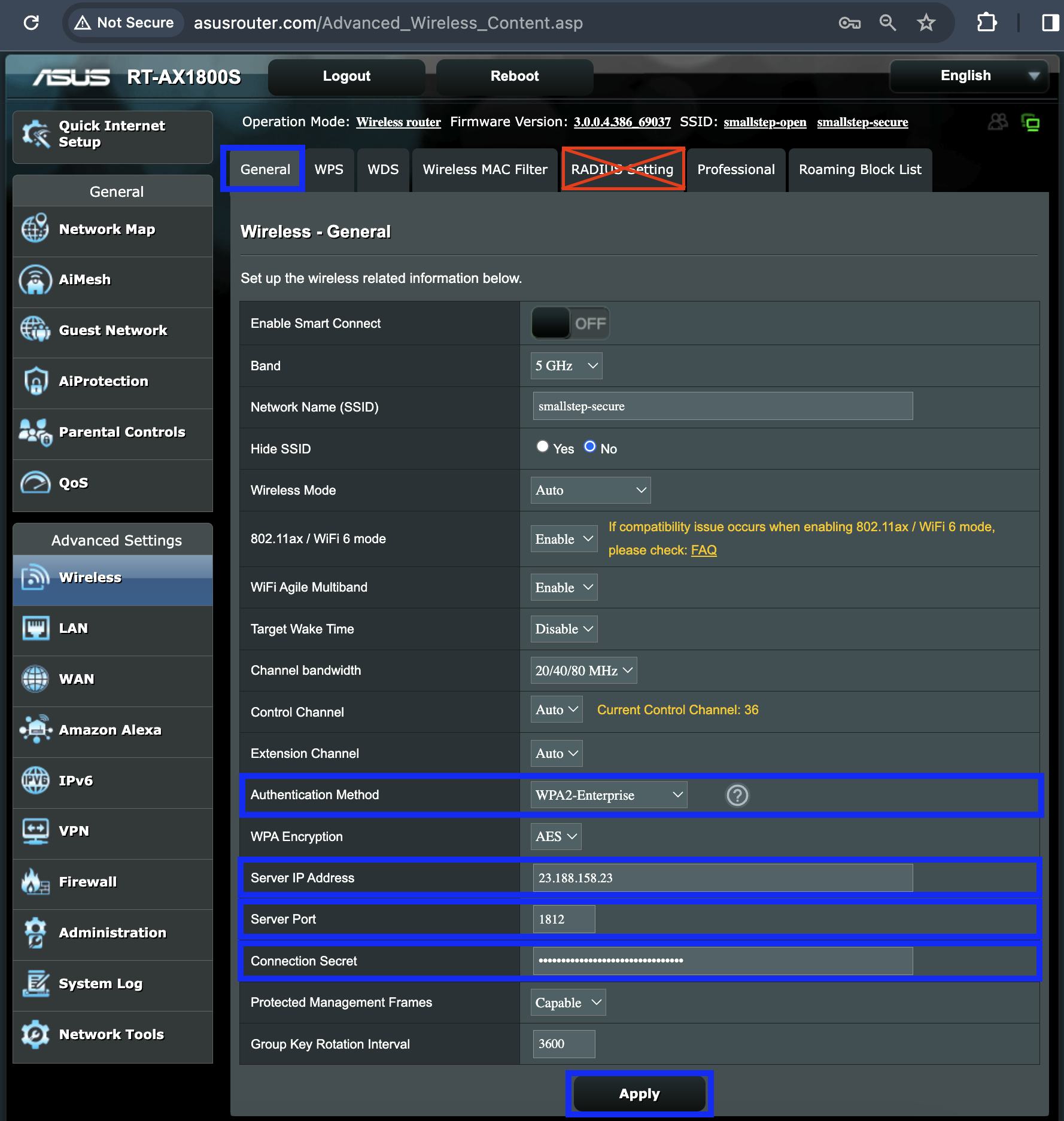
Task: Open the Firewall flame icon
Action: 35,882
